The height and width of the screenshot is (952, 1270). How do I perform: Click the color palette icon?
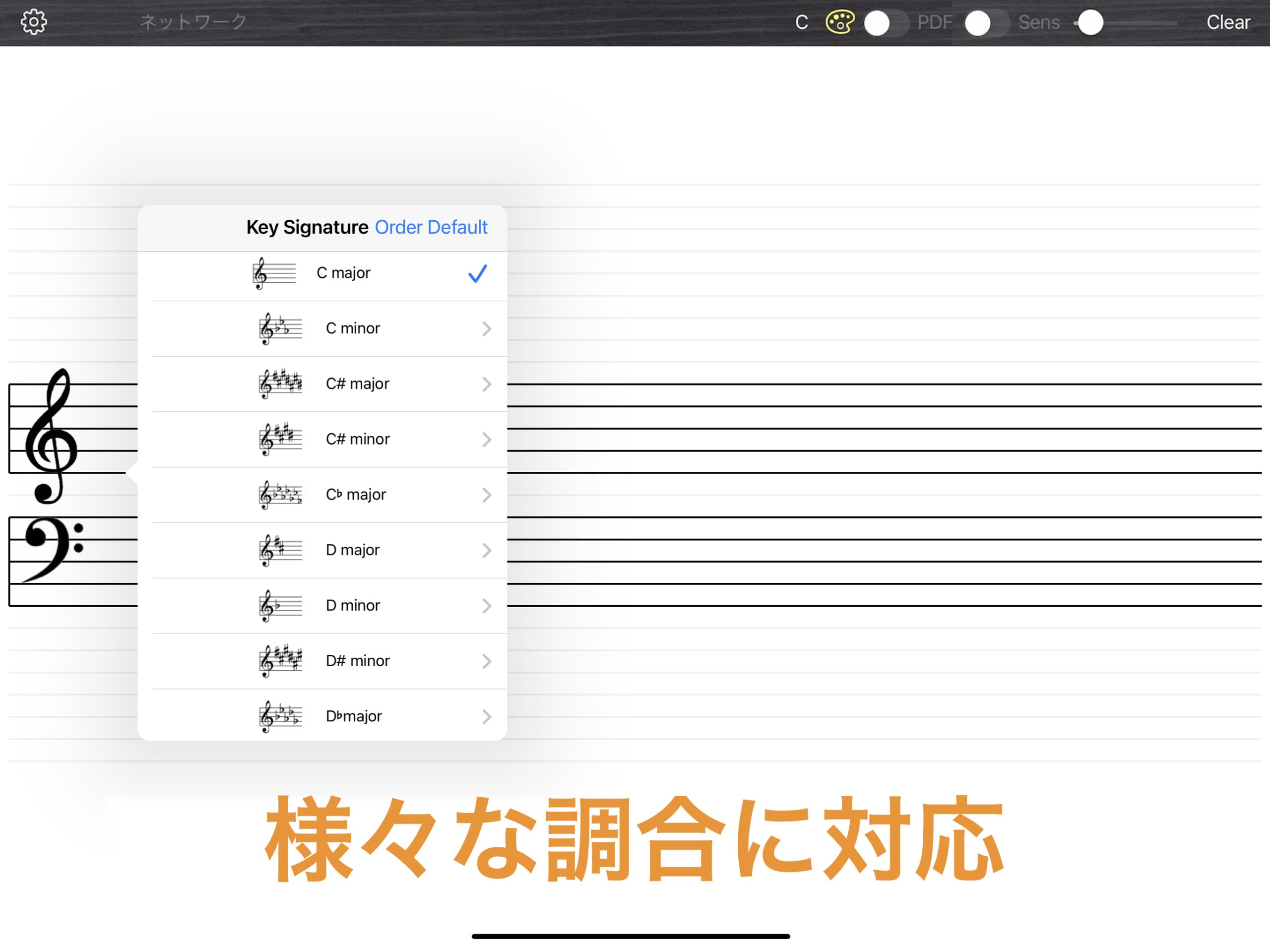tap(839, 22)
